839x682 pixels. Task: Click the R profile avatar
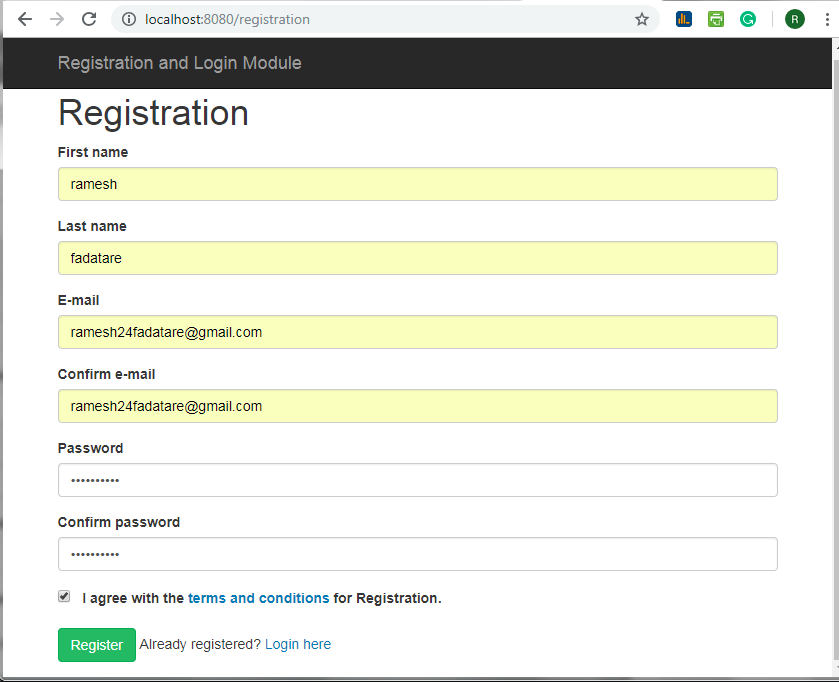click(x=795, y=19)
